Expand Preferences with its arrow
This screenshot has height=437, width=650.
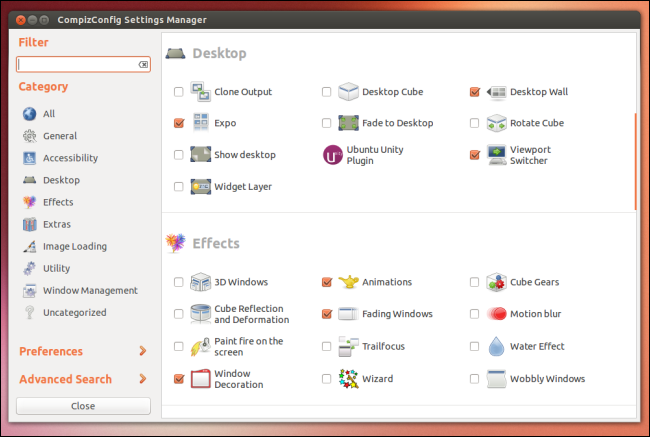pos(143,351)
